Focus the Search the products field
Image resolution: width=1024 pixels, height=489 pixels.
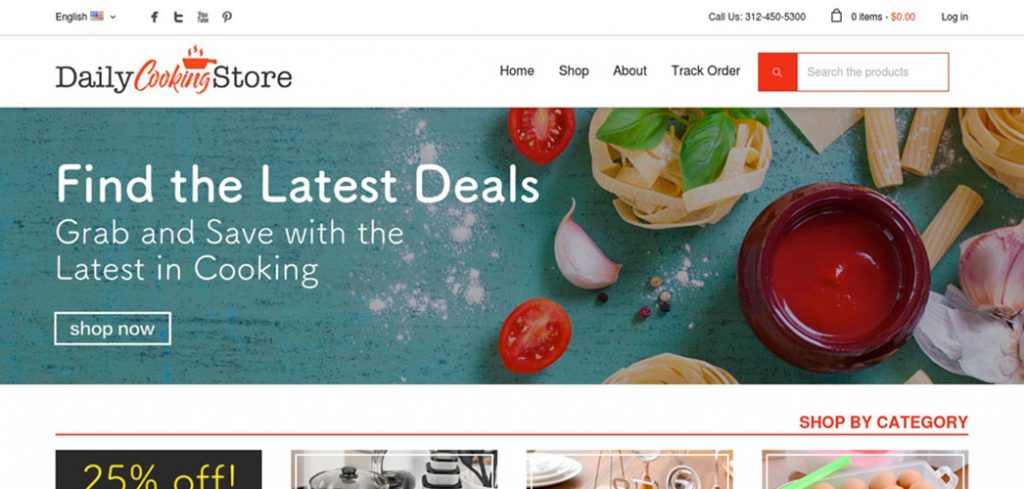(872, 72)
